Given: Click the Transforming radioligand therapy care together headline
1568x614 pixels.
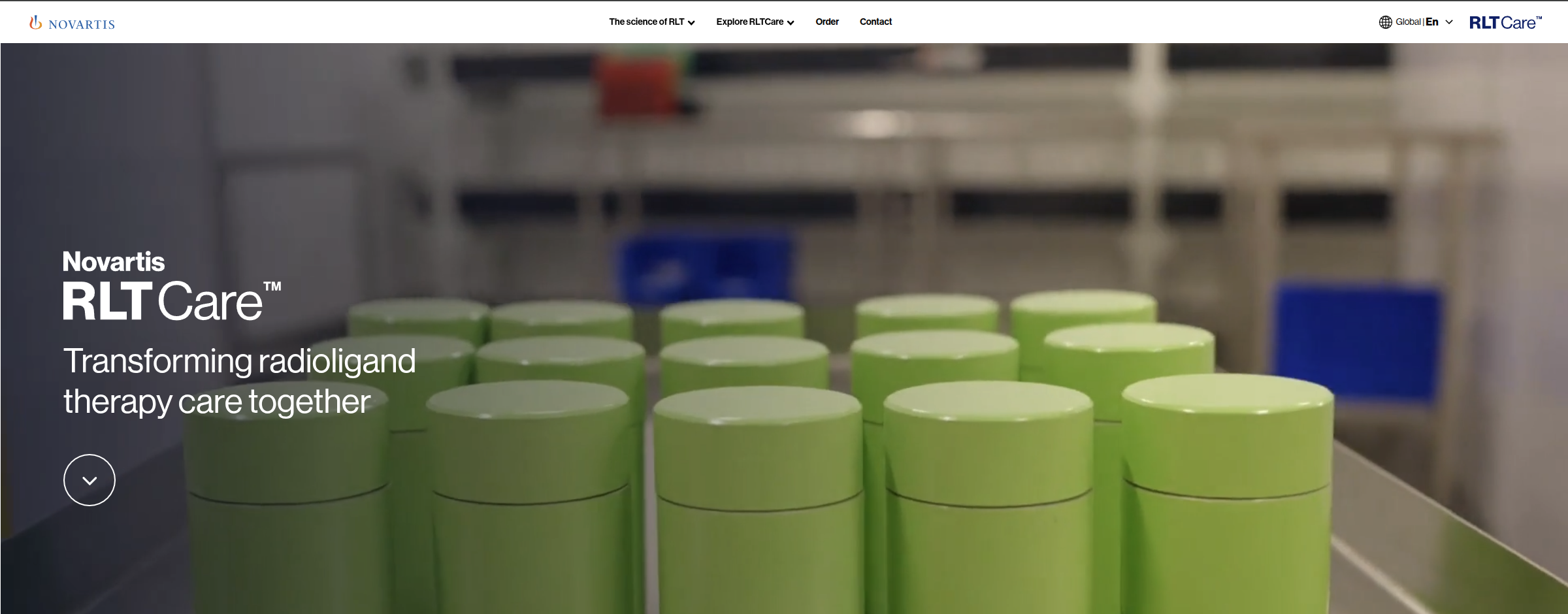Looking at the screenshot, I should [x=239, y=381].
